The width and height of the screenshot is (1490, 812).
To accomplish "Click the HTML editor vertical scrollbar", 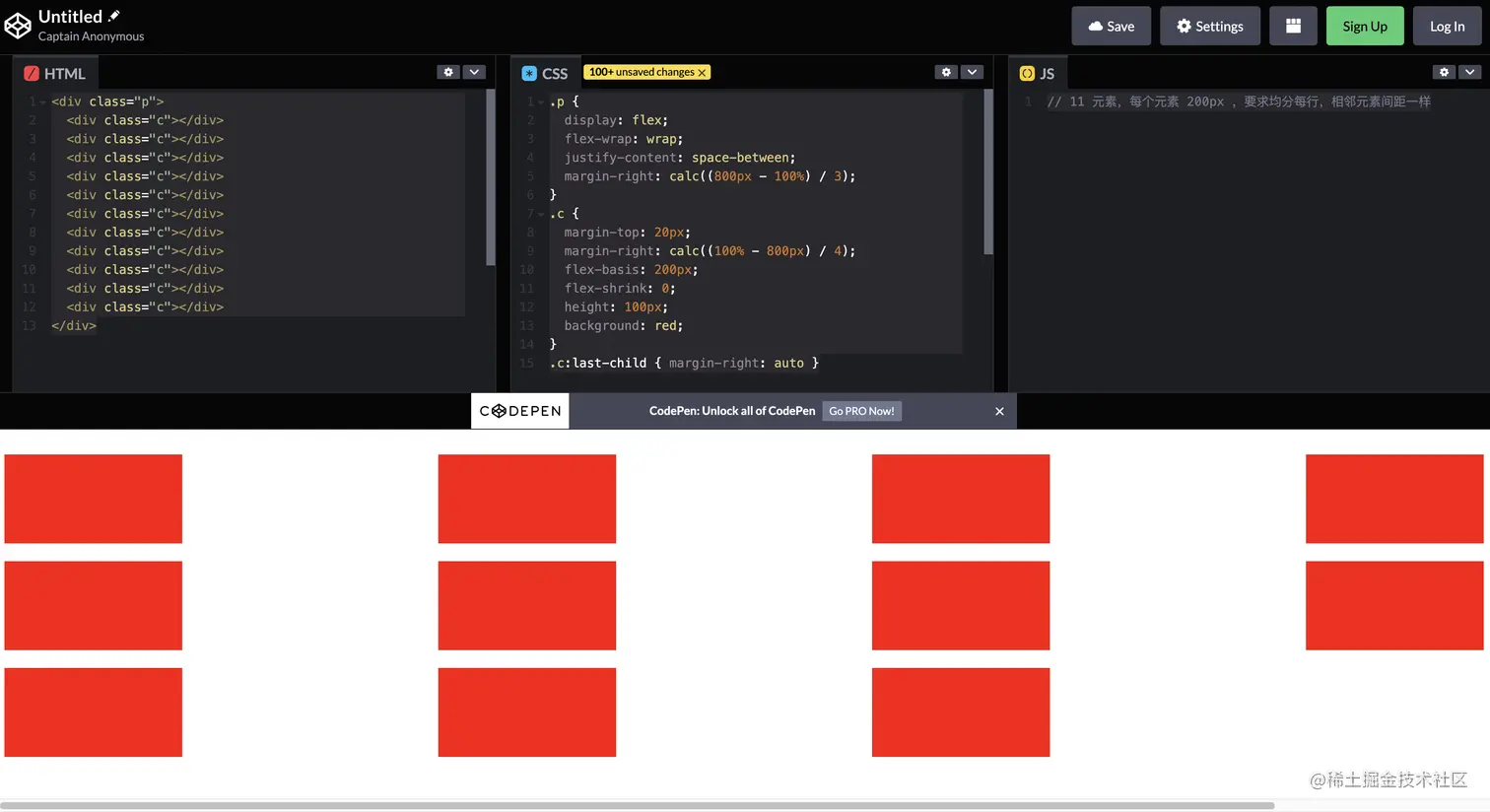I will pos(490,177).
